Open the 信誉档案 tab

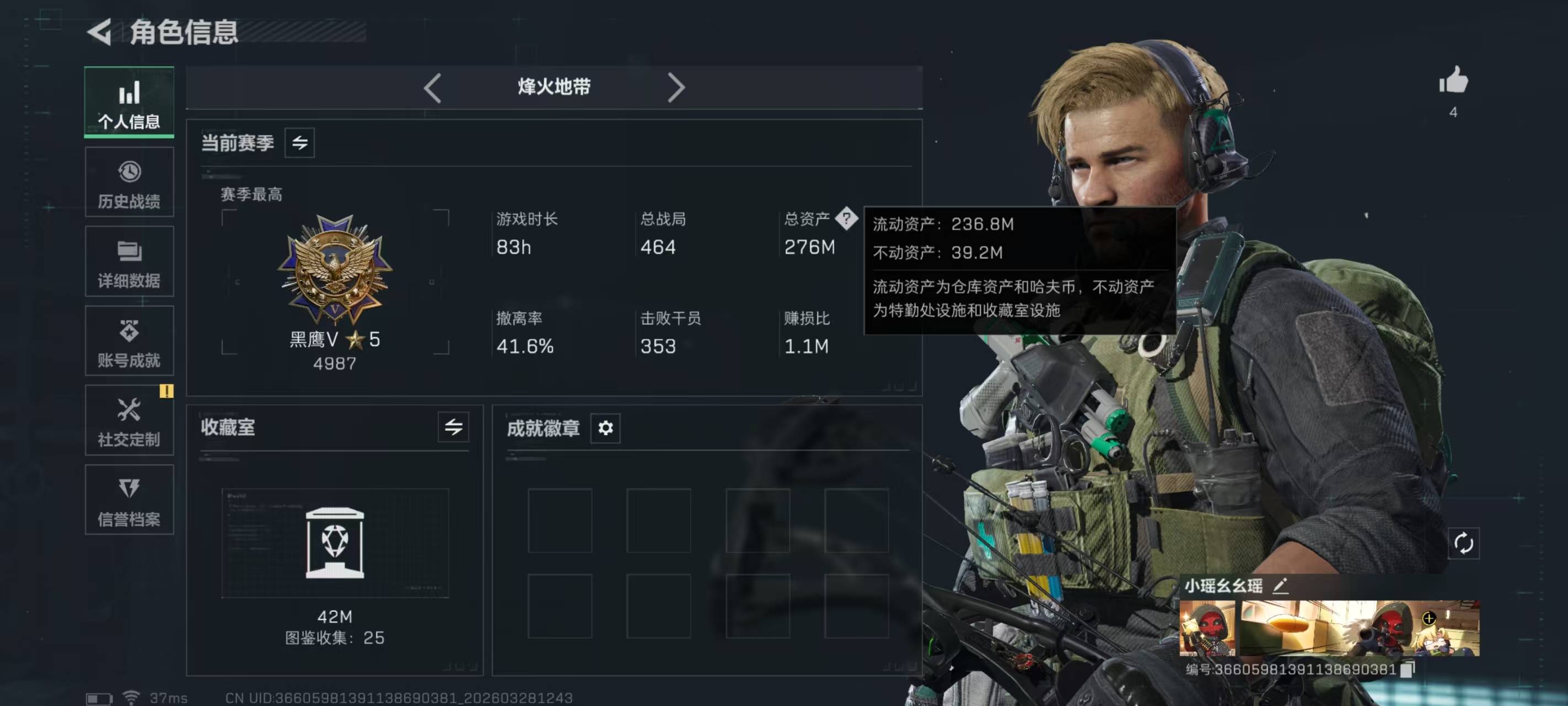129,500
